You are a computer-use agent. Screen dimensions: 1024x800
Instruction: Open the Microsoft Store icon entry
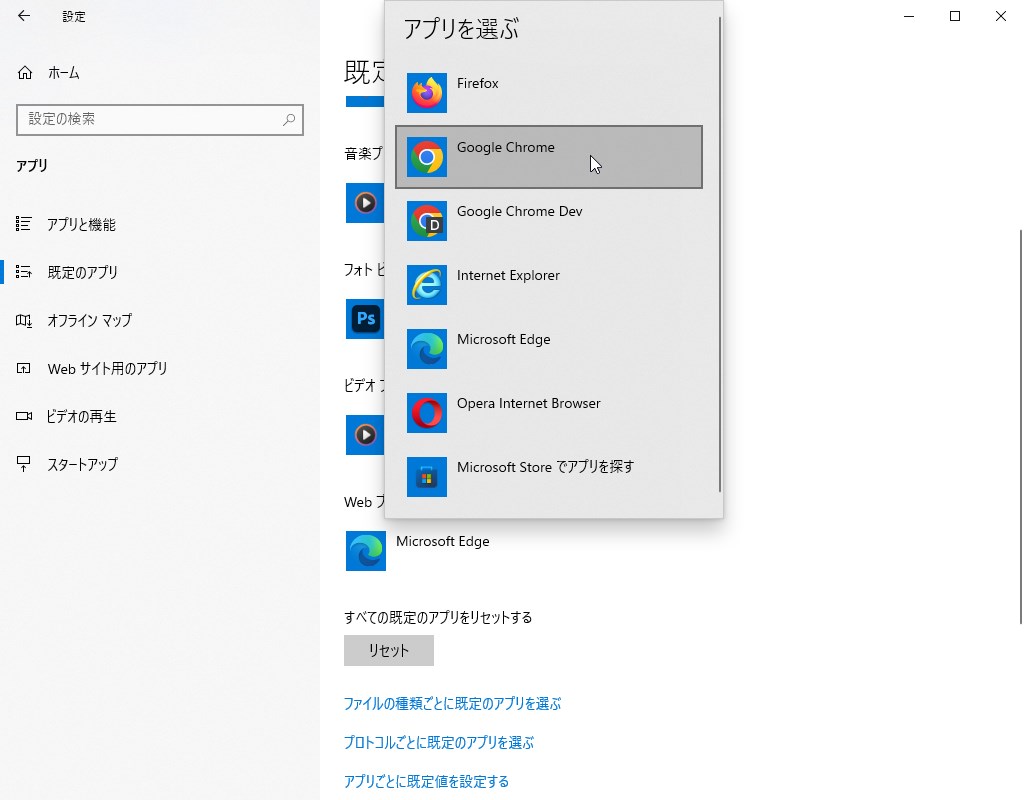(x=426, y=477)
